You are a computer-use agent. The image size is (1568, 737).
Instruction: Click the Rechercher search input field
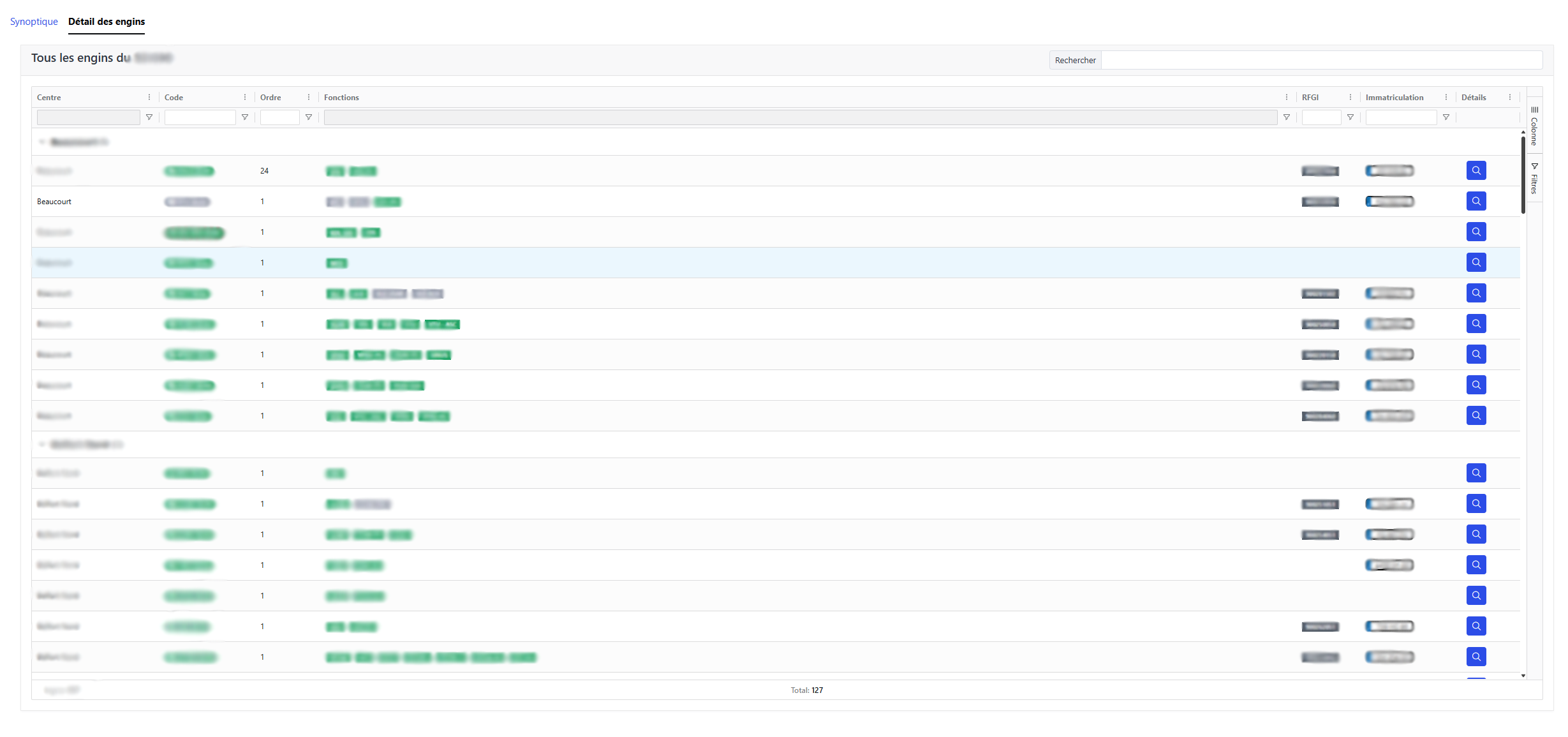click(x=1320, y=61)
